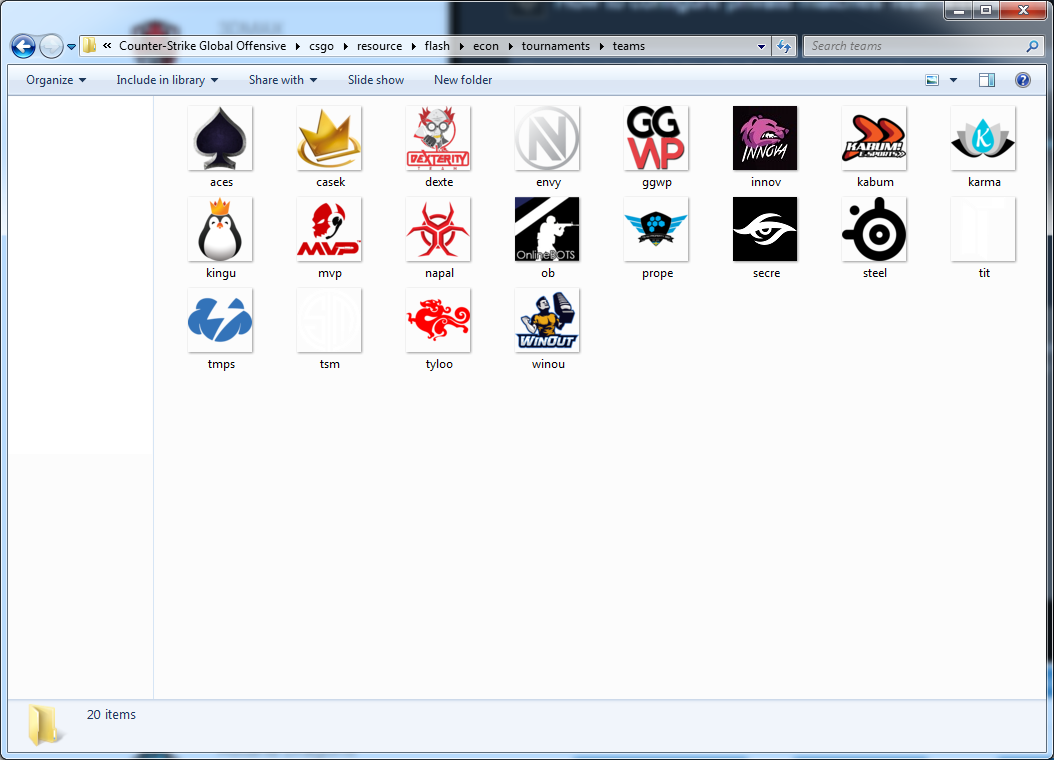Start the Slide show

click(x=376, y=80)
